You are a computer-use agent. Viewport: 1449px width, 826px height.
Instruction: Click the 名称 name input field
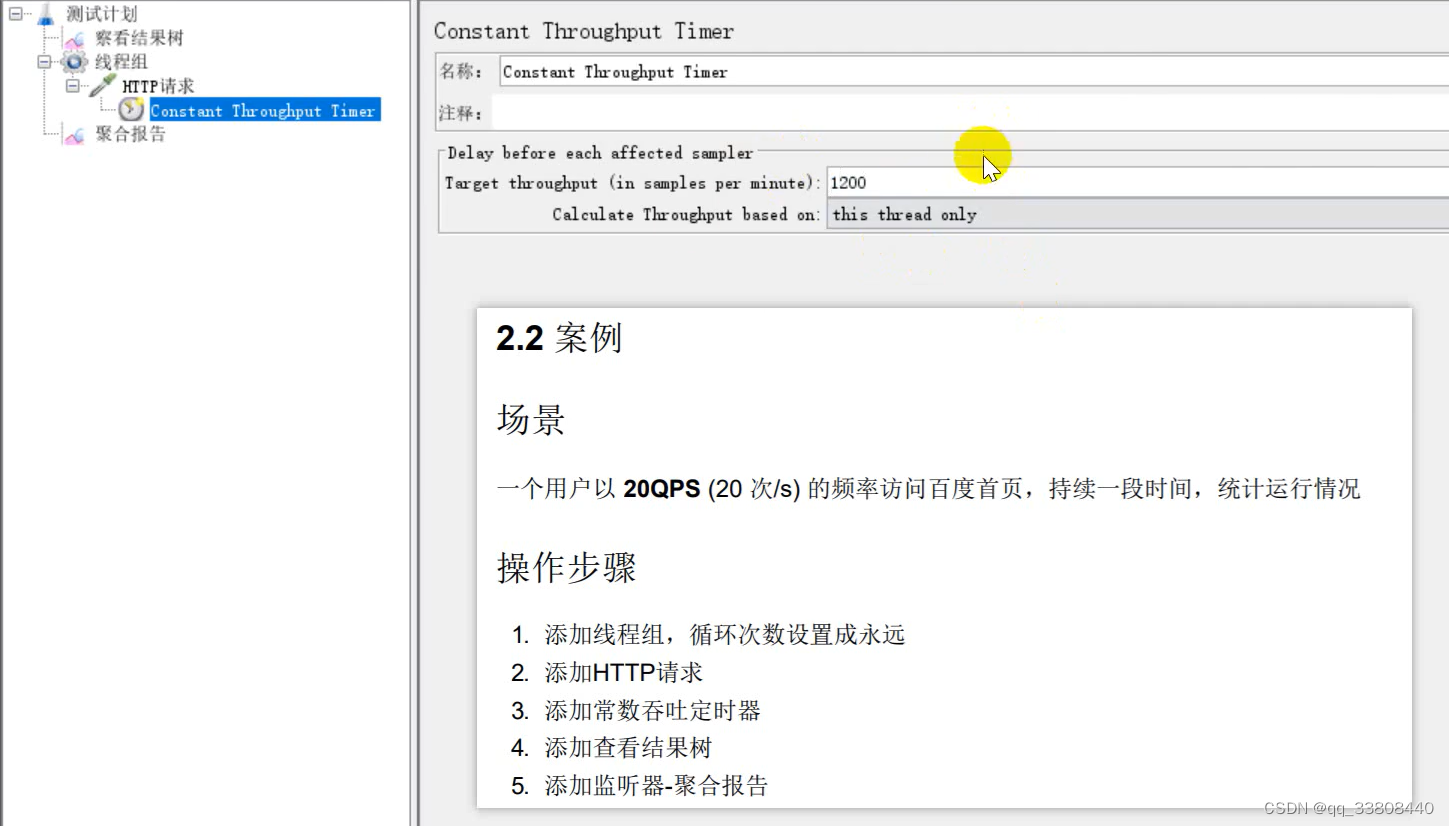(x=973, y=71)
